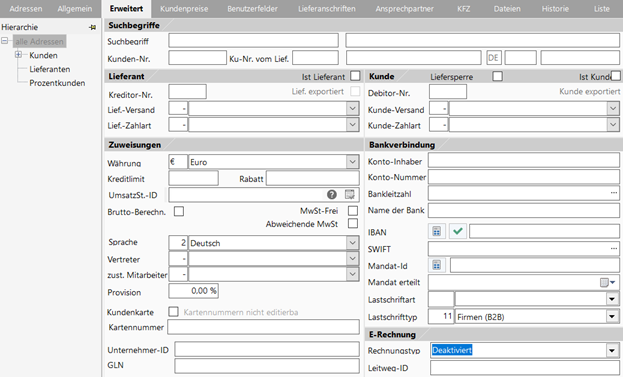Validate IBAN with green checkmark icon

coord(458,231)
